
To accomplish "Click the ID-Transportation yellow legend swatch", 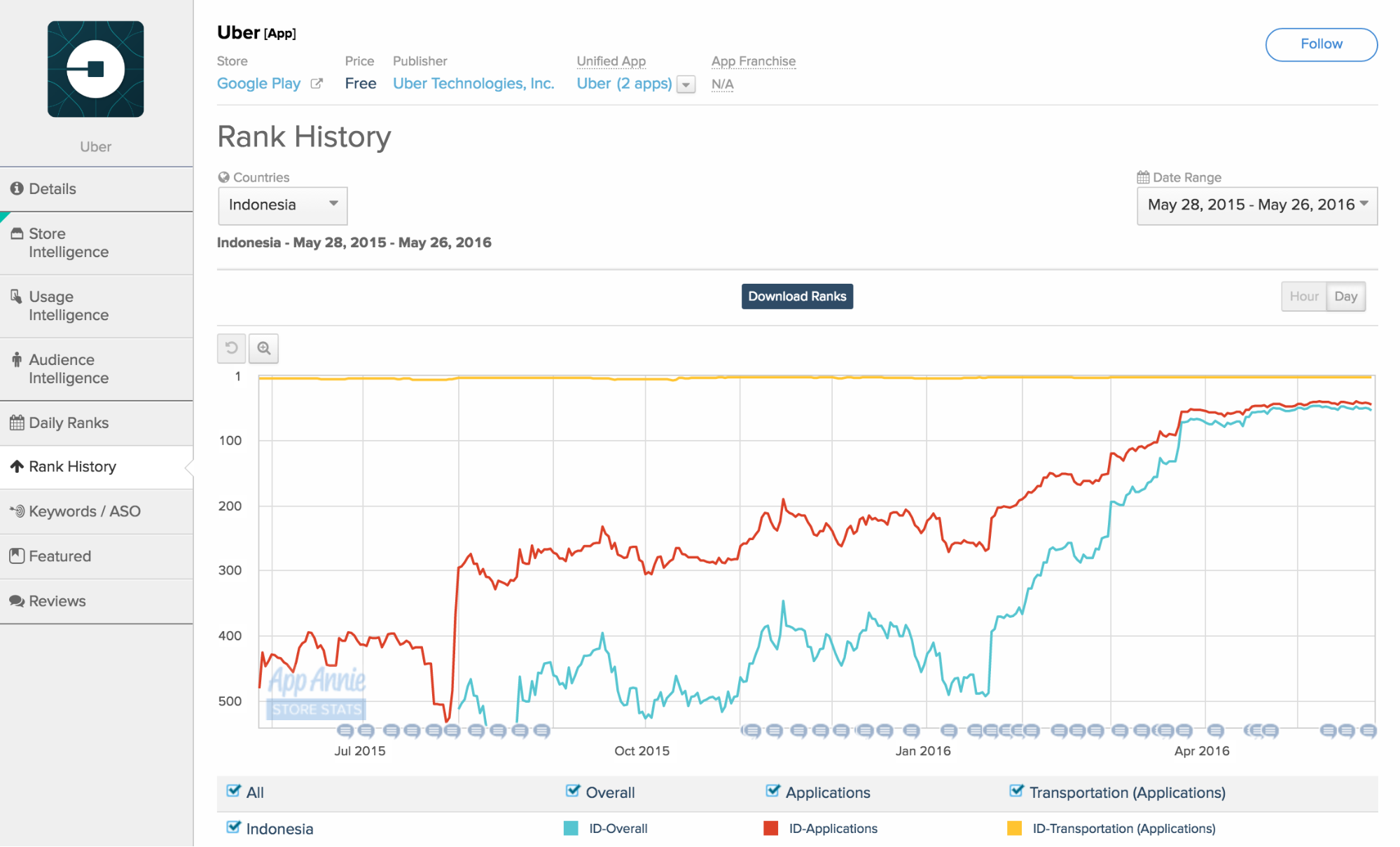I will pyautogui.click(x=1014, y=829).
